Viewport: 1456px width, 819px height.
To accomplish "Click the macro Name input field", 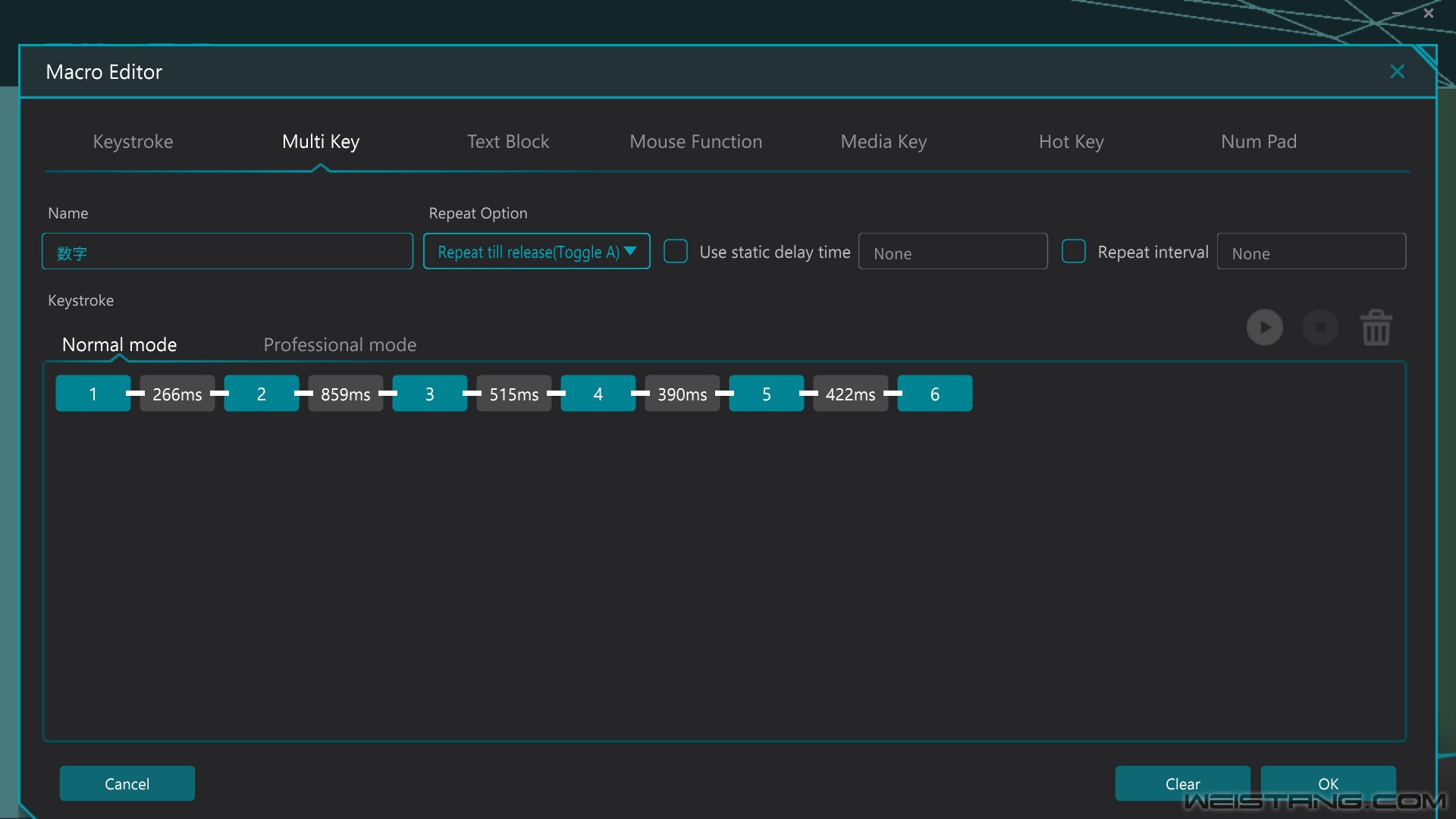I will tap(227, 251).
